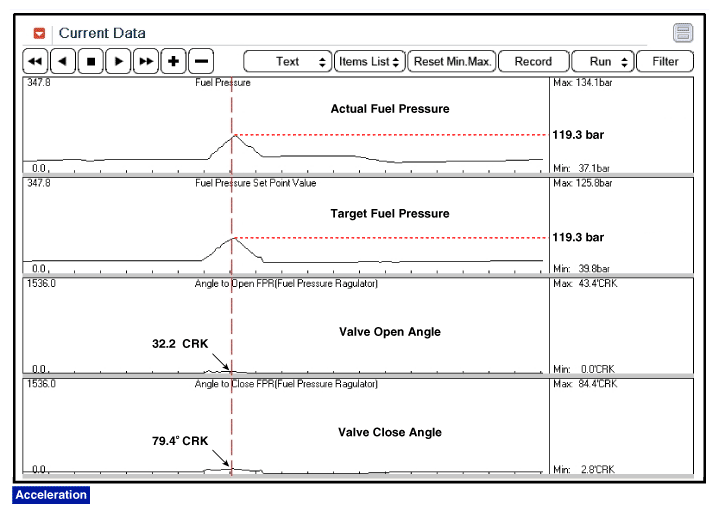This screenshot has height=513, width=719.
Task: Zoom out with the minus button
Action: (x=200, y=61)
